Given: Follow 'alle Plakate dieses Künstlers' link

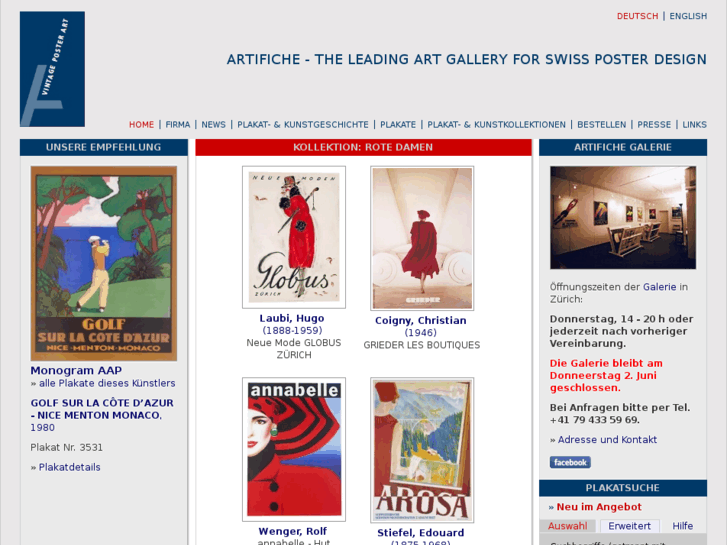Looking at the screenshot, I should click(x=107, y=383).
